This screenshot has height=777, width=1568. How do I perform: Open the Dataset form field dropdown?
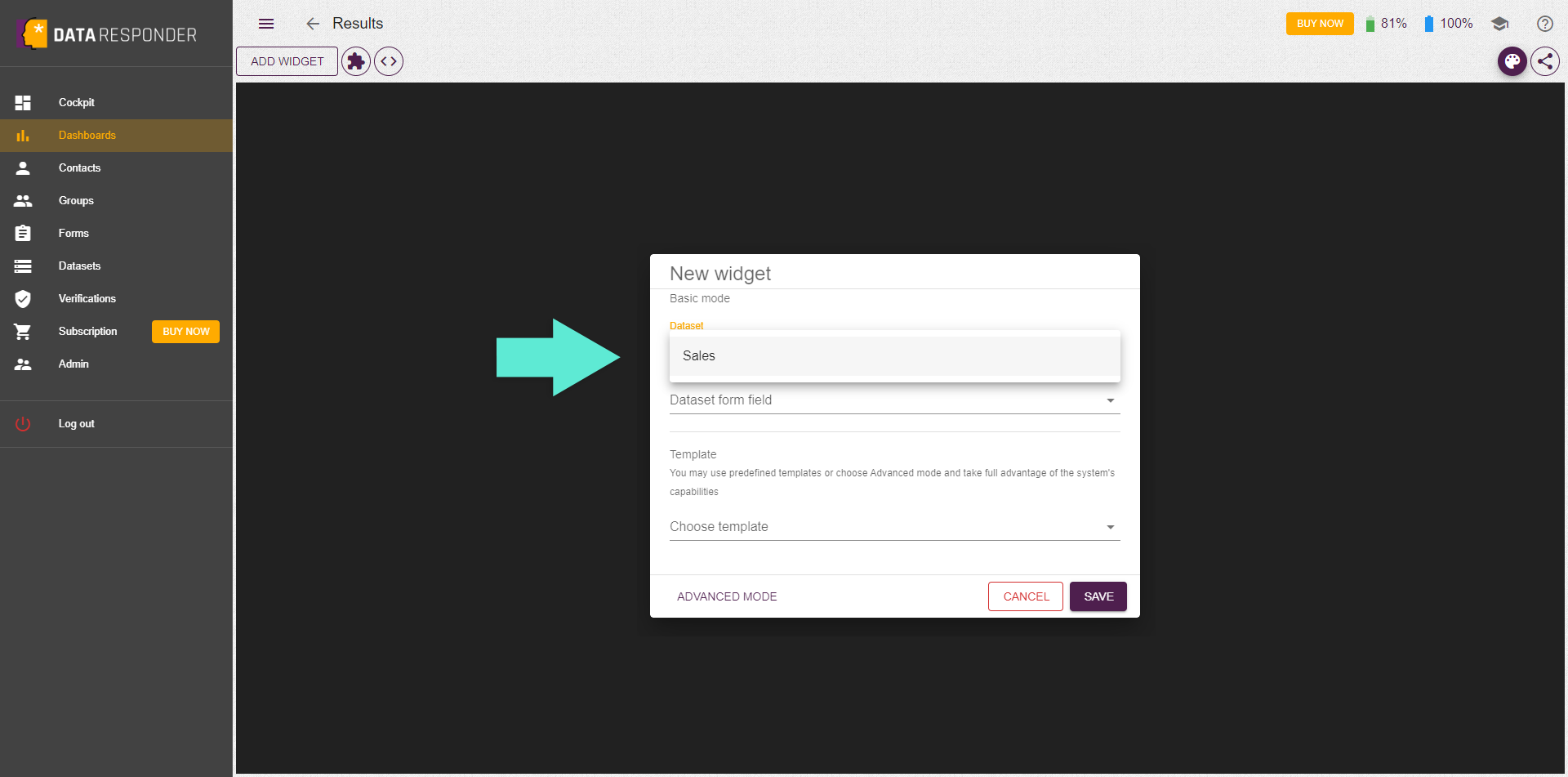[x=895, y=400]
